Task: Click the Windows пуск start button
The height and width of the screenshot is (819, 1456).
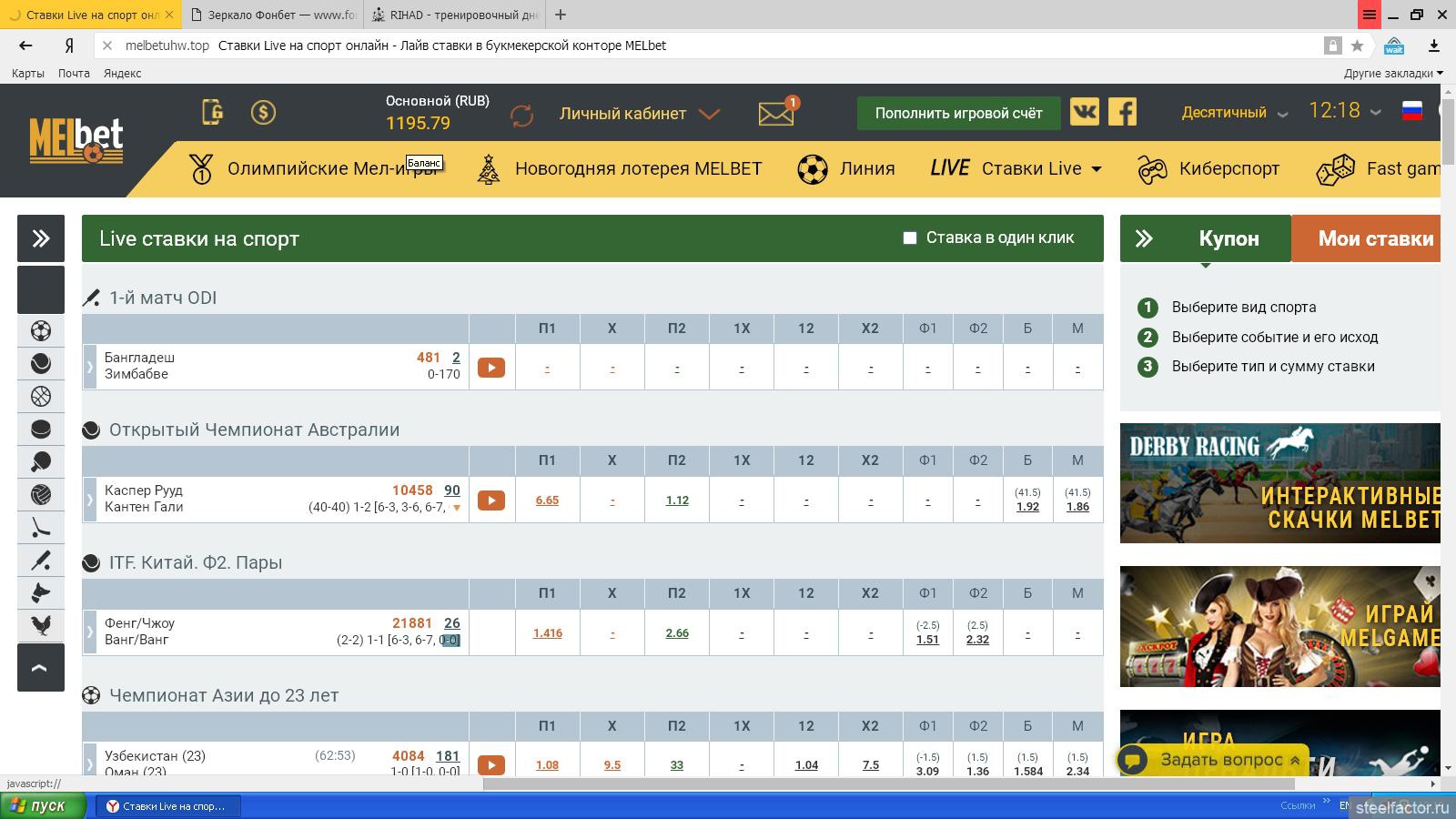Action: point(43,805)
